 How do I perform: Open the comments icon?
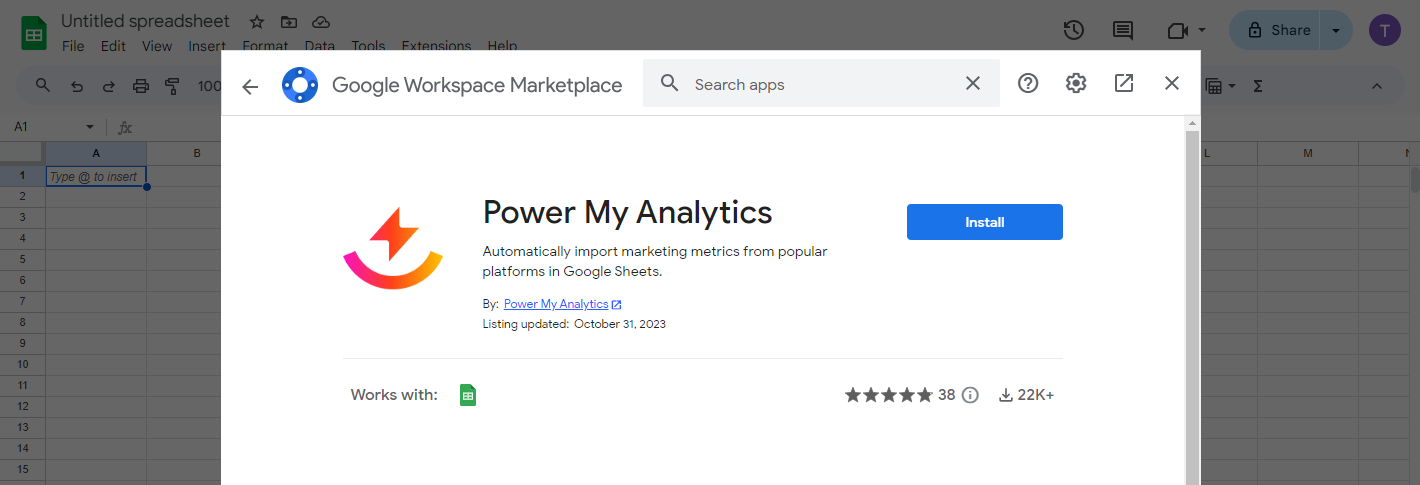pos(1123,30)
